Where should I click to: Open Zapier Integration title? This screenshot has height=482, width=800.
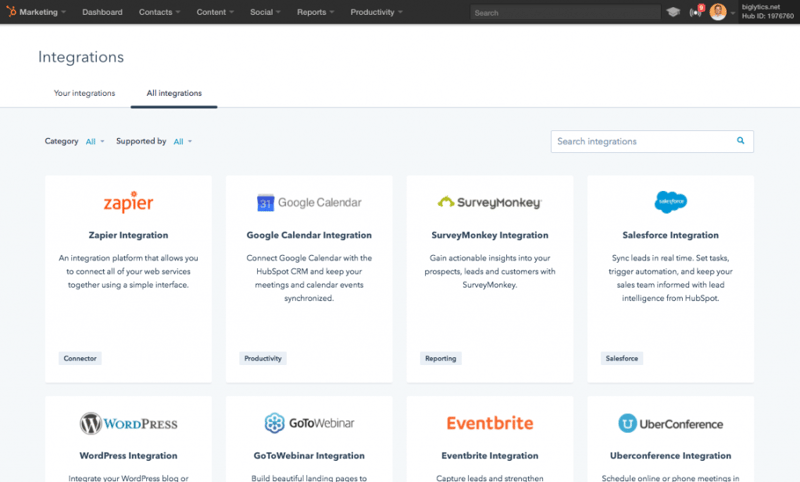pos(129,235)
